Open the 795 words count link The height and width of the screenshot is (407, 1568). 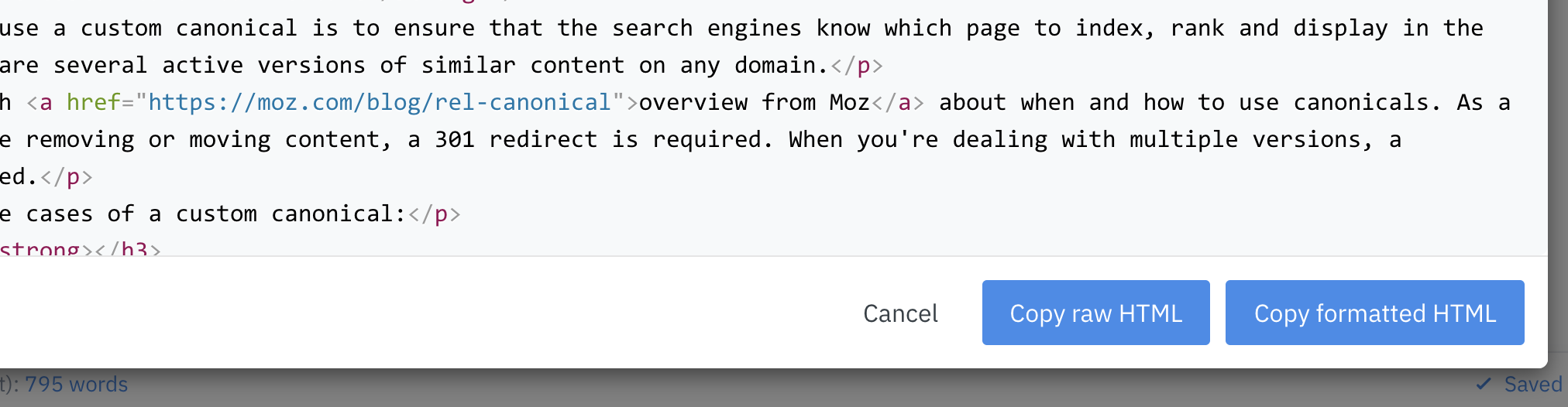point(76,385)
